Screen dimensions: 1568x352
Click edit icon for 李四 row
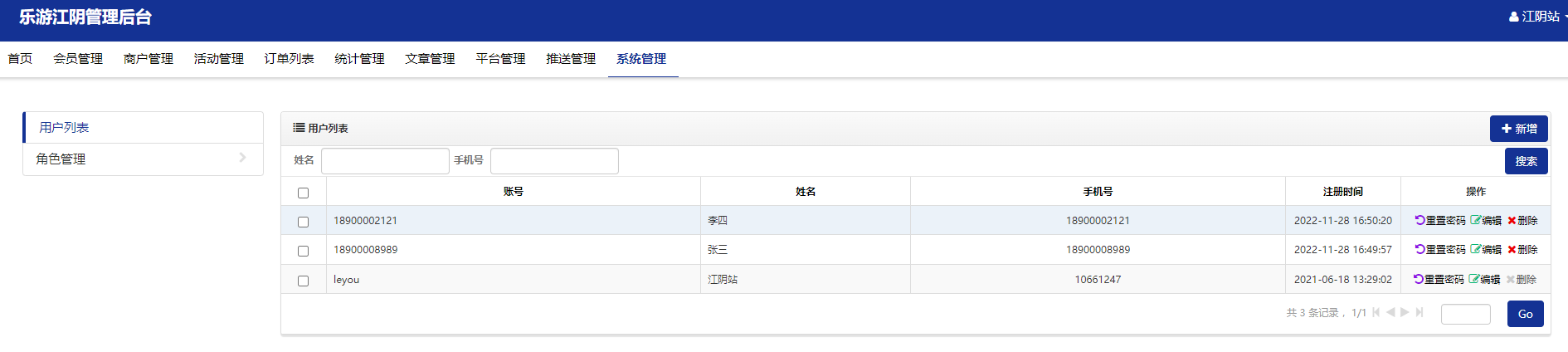(1475, 220)
